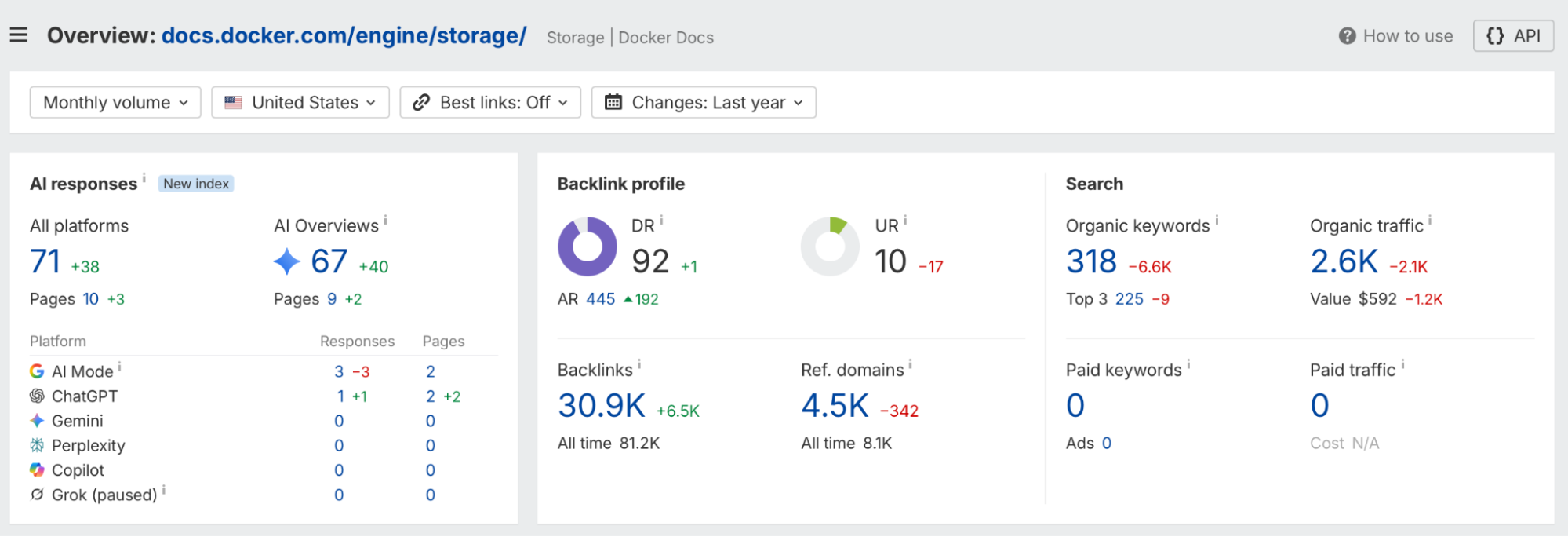1568x537 pixels.
Task: Click Backlinks All time 81.2K text
Action: pyautogui.click(x=609, y=444)
